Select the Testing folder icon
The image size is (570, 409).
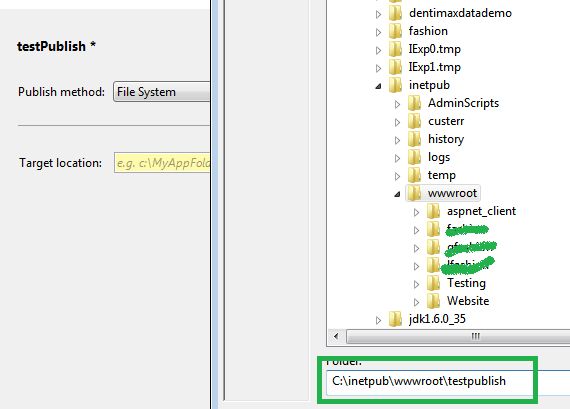433,283
